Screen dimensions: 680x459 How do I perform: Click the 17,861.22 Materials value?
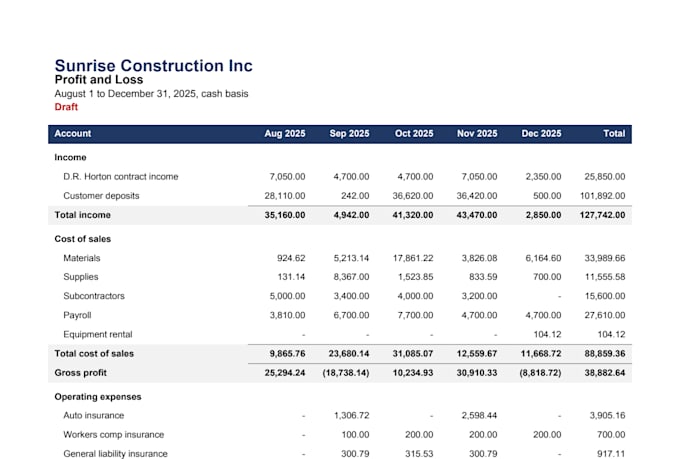tap(413, 258)
